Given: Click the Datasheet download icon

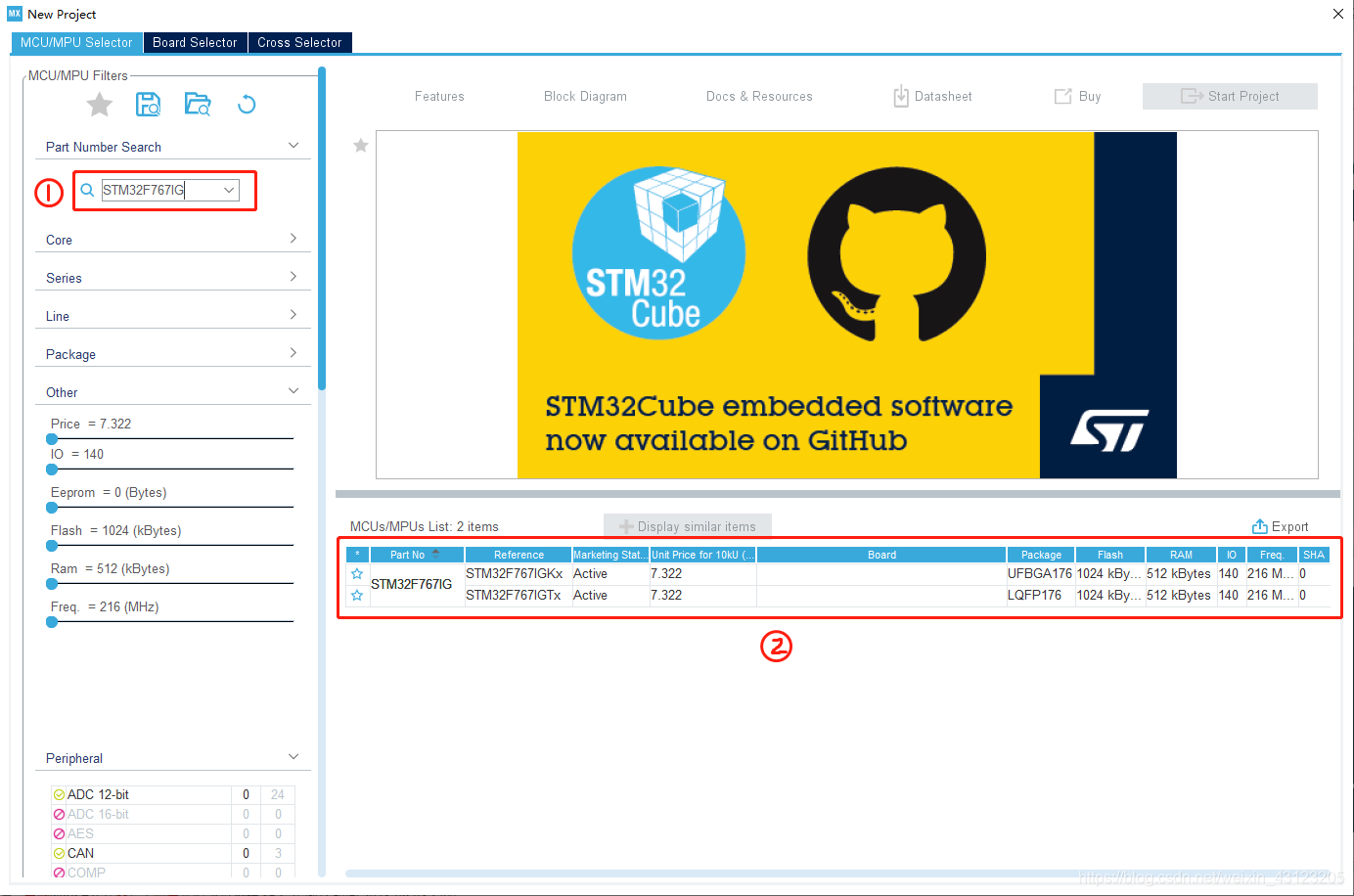Looking at the screenshot, I should point(901,96).
